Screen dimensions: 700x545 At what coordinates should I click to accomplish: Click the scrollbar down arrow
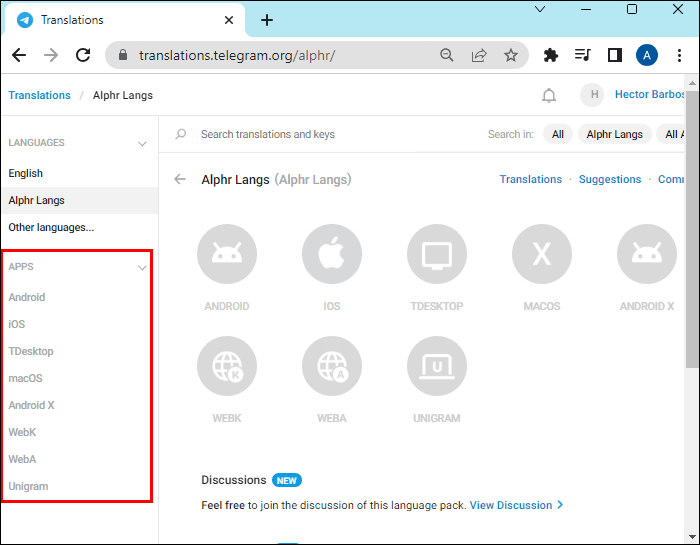pos(692,537)
